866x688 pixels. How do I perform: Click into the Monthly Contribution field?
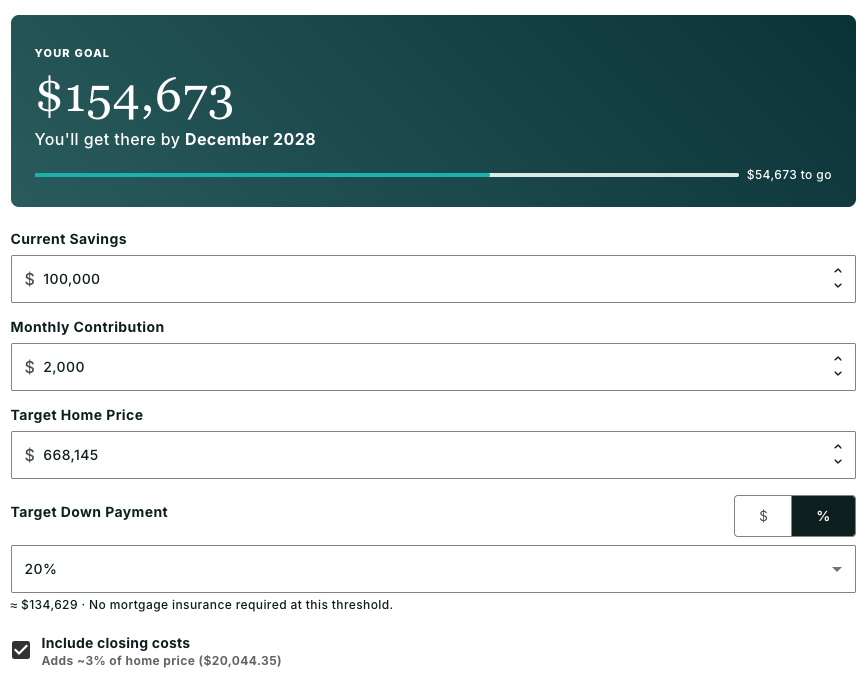[433, 367]
